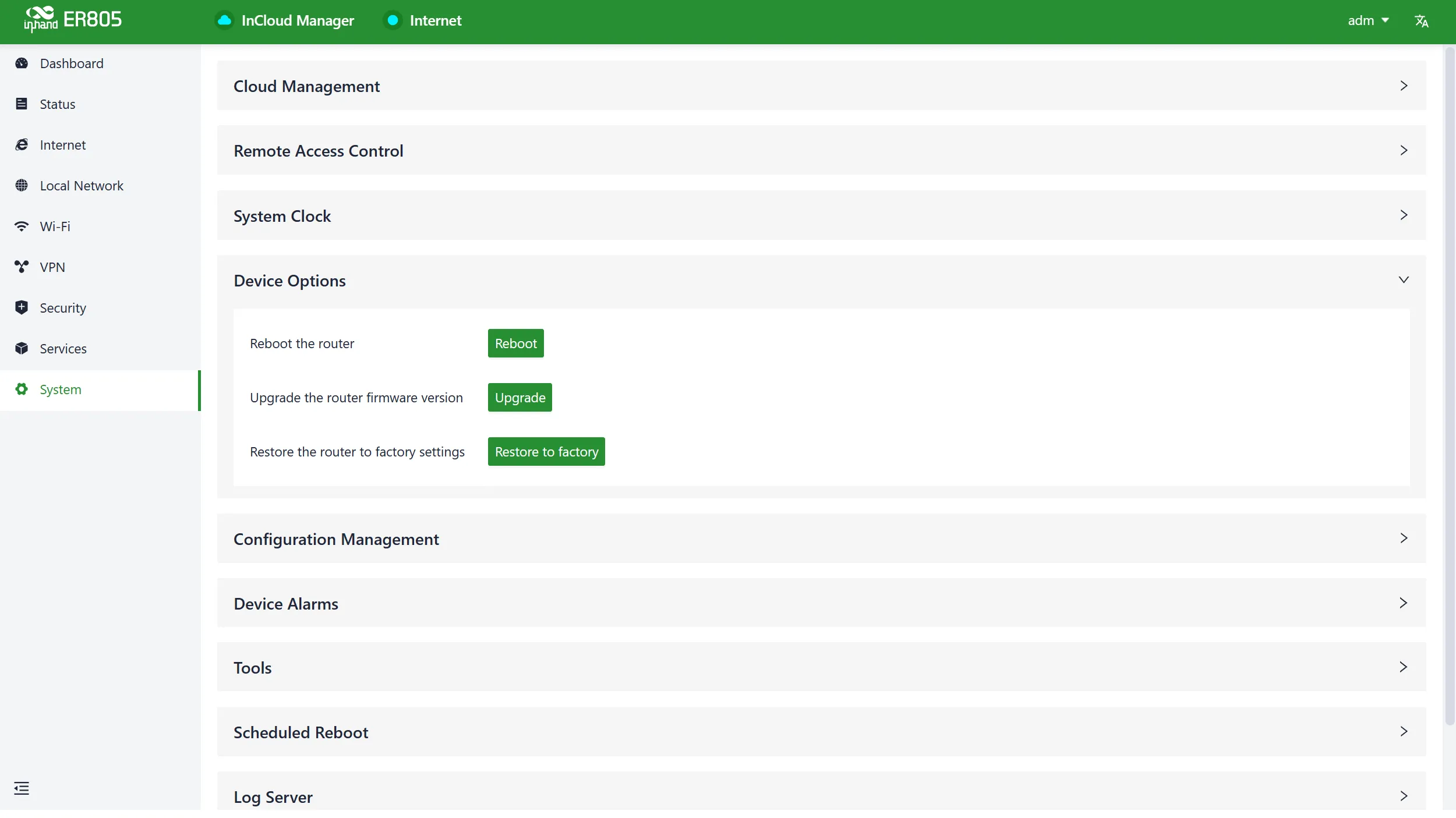1456x818 pixels.
Task: Click the InHand ER805 logo
Action: click(x=73, y=20)
